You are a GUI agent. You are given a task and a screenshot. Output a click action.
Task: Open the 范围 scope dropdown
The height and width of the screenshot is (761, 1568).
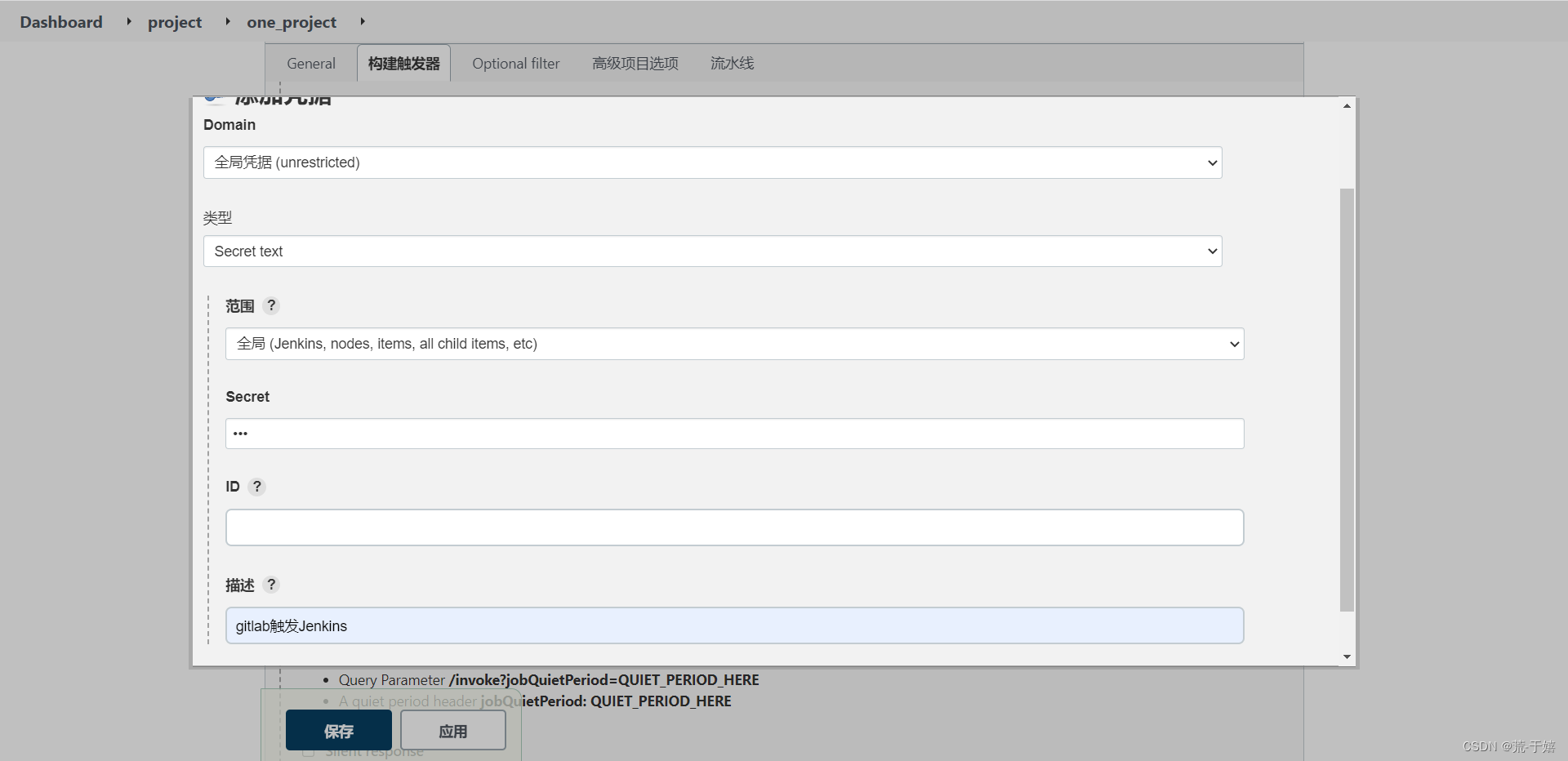(734, 344)
